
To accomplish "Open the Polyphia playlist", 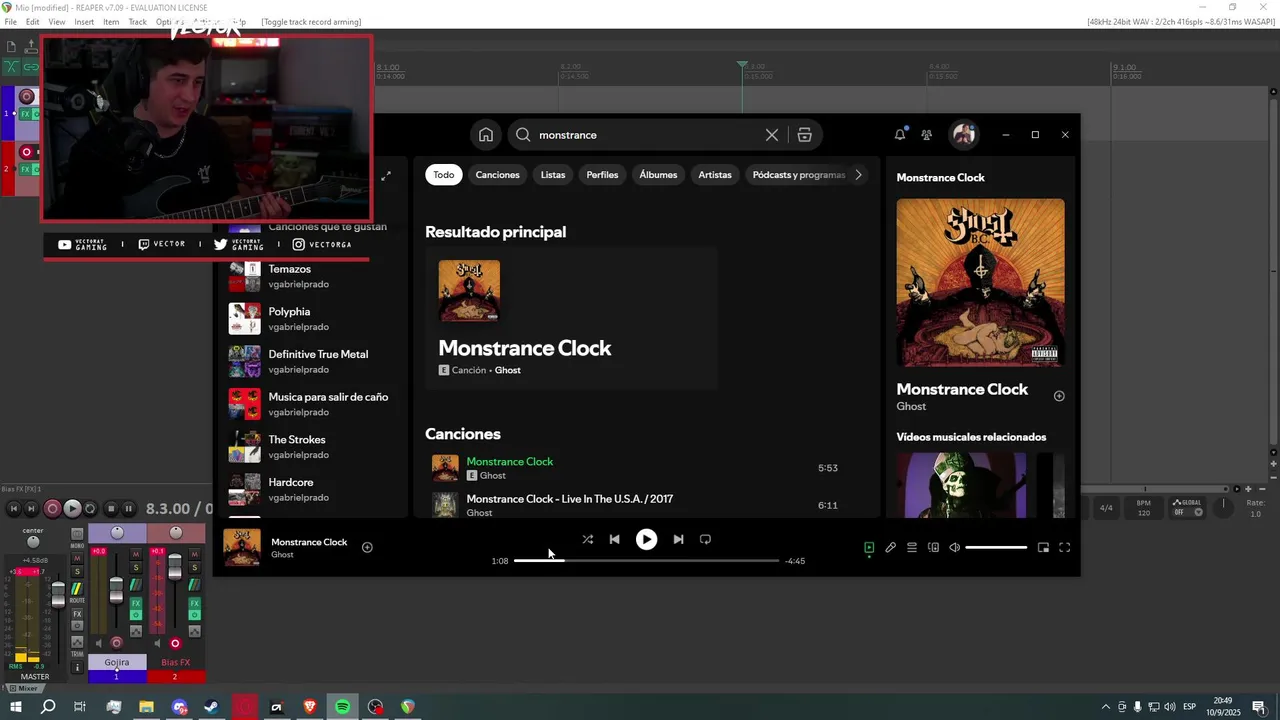I will point(308,318).
